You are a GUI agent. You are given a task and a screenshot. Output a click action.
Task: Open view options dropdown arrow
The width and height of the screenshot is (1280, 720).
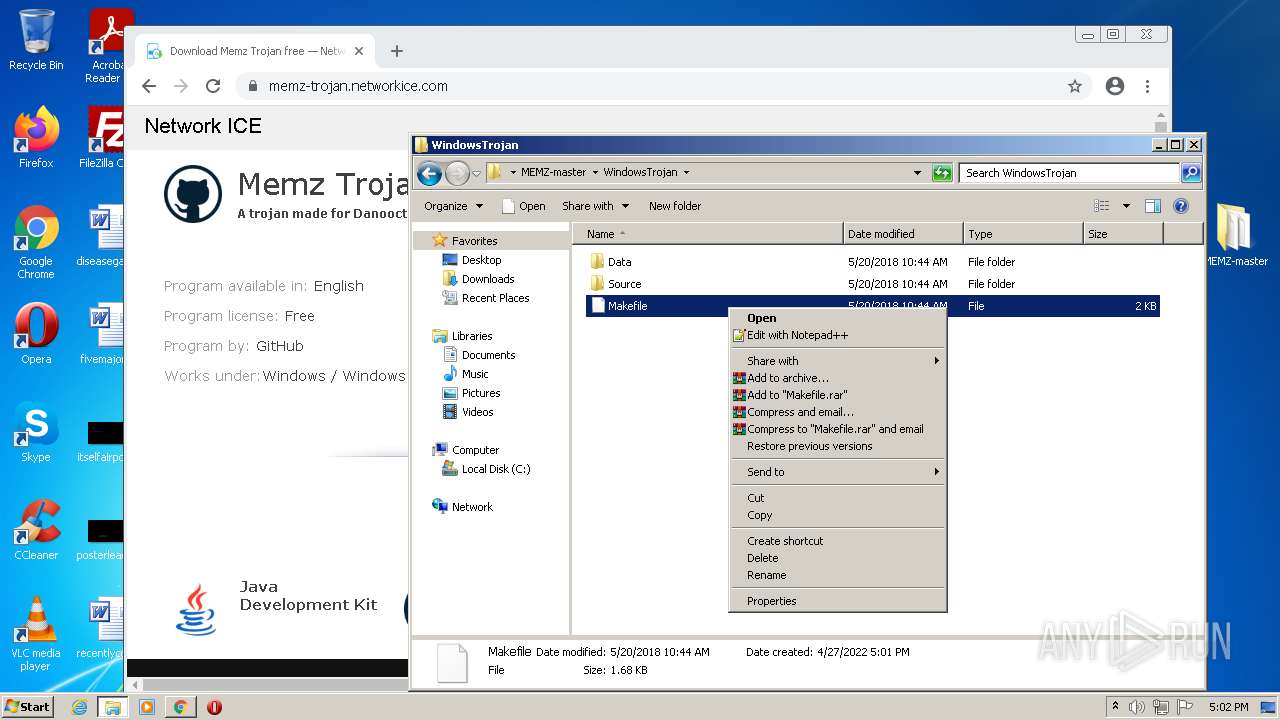pyautogui.click(x=1126, y=206)
